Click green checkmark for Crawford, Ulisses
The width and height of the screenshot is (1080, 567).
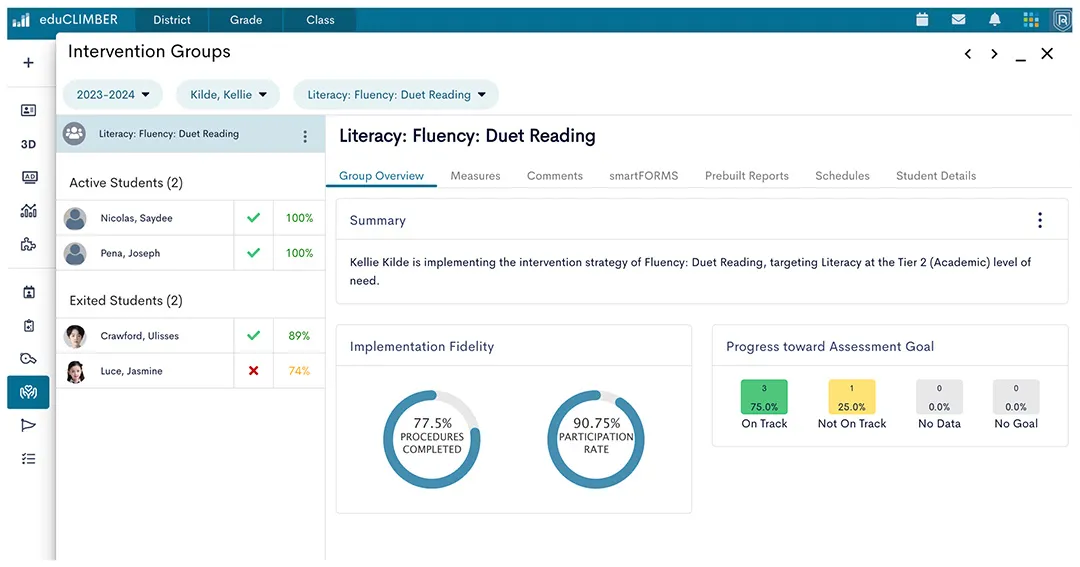click(253, 336)
